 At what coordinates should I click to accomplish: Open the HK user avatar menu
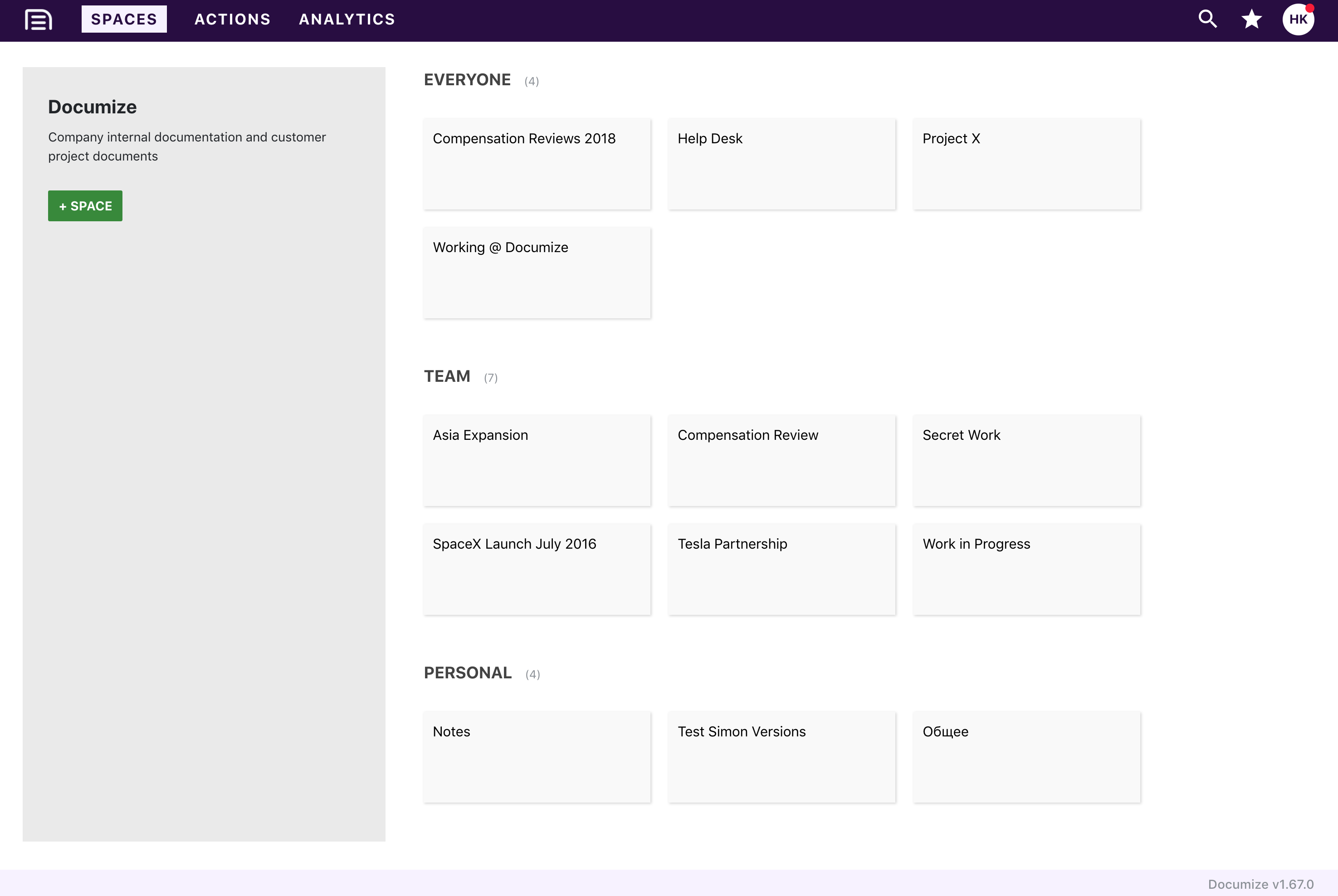tap(1298, 19)
